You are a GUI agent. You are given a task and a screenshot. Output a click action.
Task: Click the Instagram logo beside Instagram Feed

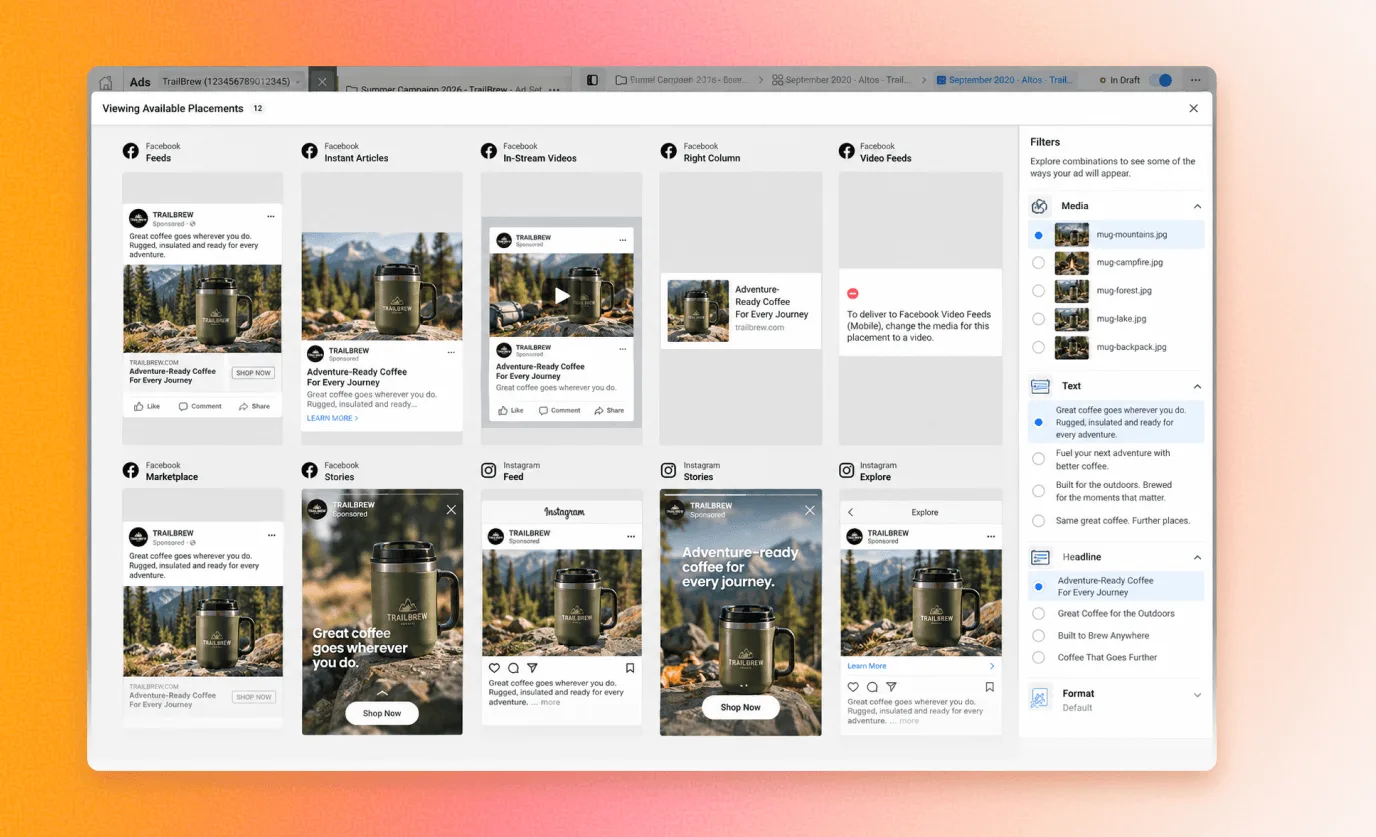point(489,470)
